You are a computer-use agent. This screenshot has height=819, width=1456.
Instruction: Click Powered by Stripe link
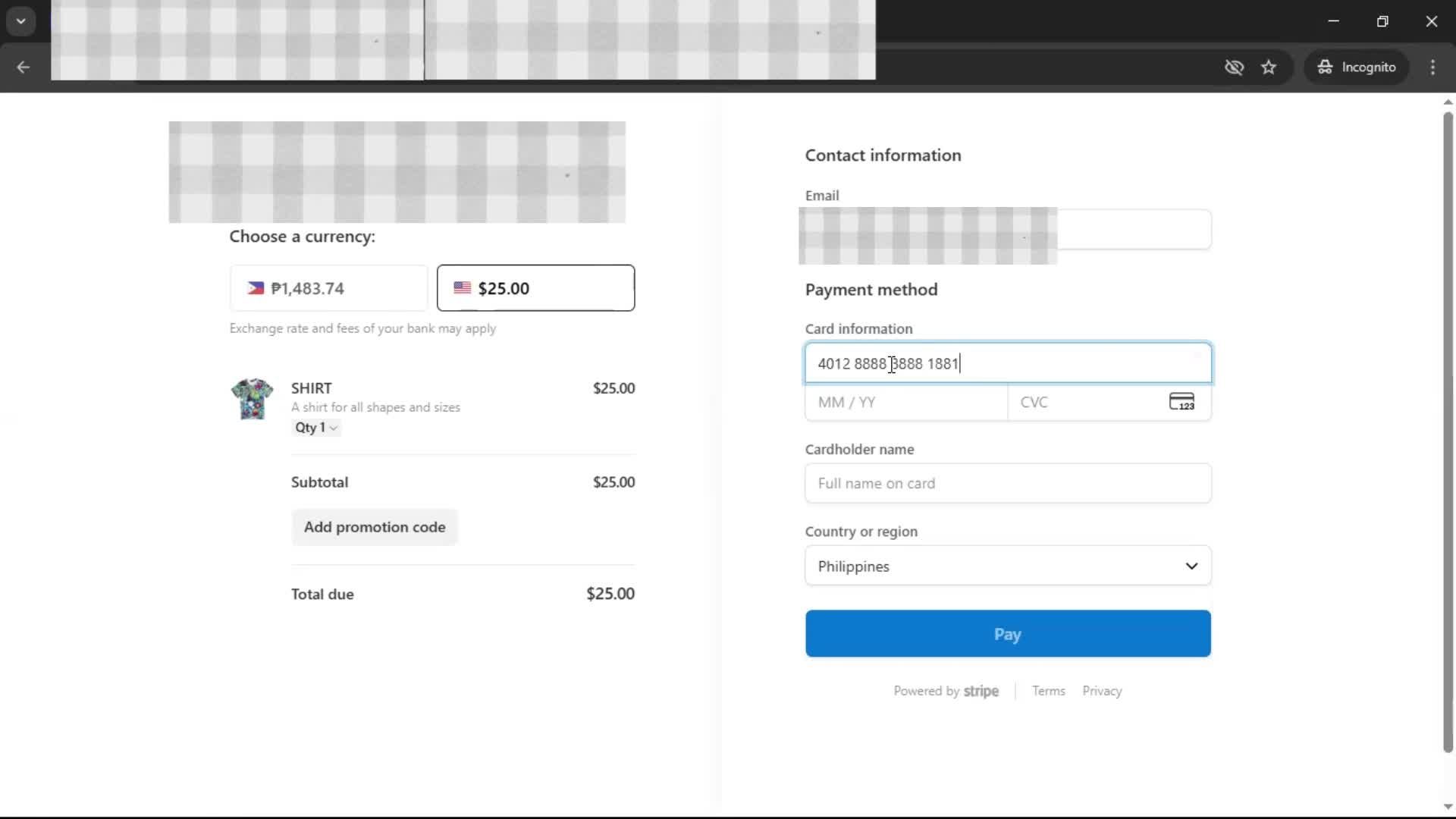click(x=946, y=691)
